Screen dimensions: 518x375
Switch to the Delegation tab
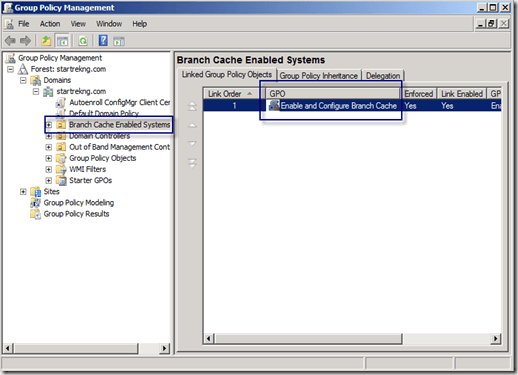(383, 76)
